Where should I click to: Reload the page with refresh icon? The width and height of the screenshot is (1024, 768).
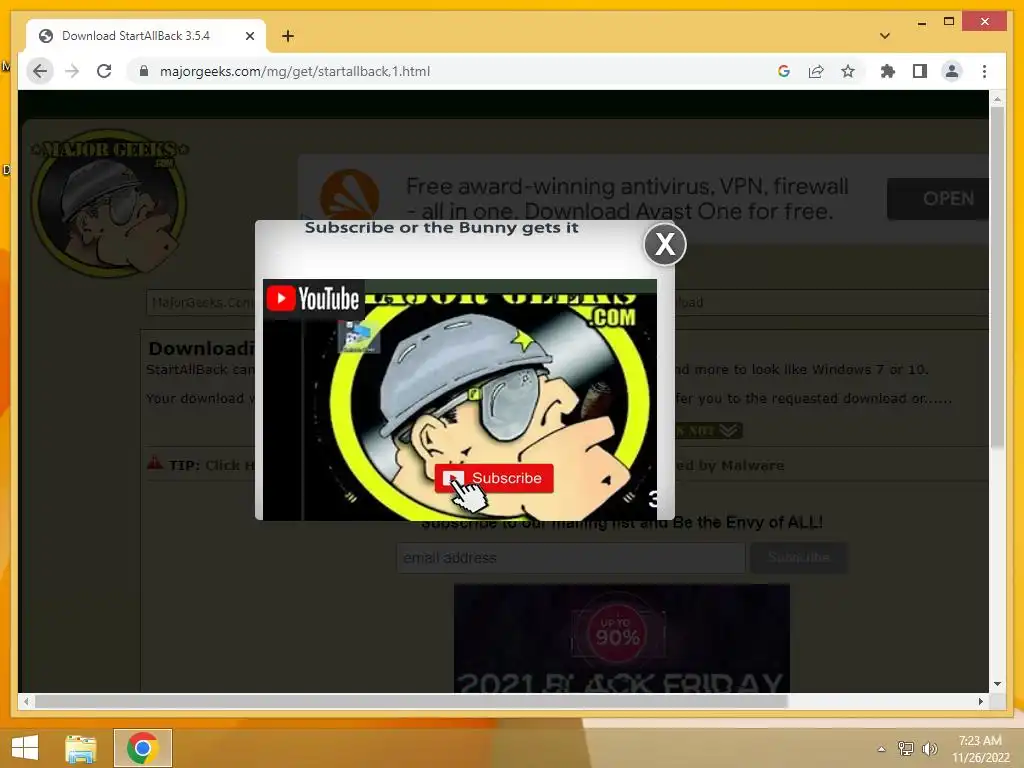[104, 71]
